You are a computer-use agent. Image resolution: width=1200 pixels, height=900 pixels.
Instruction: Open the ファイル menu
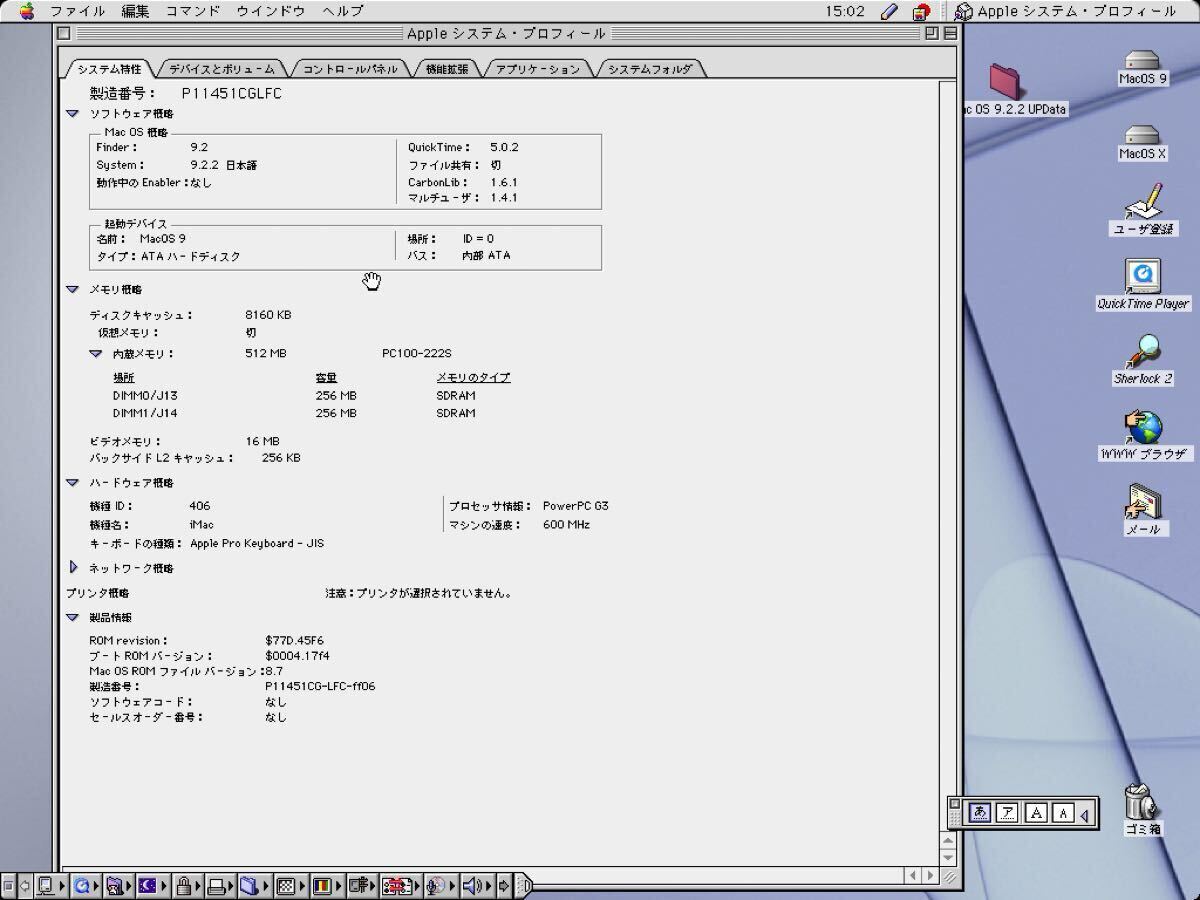[x=78, y=11]
